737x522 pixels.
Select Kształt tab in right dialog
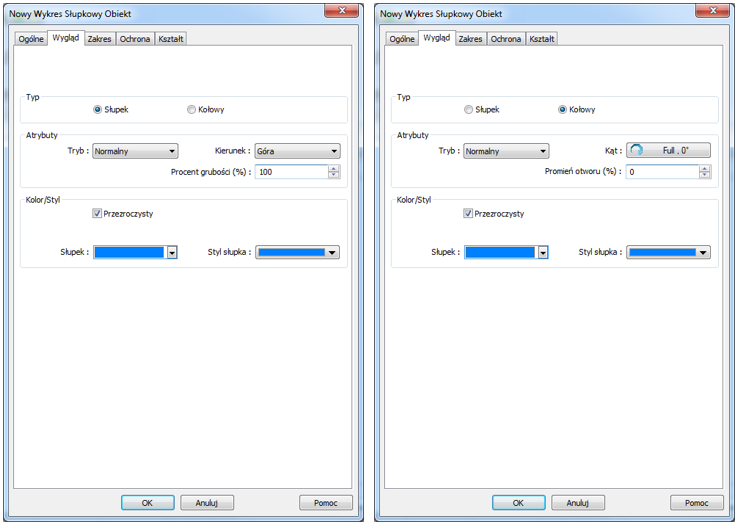[541, 39]
